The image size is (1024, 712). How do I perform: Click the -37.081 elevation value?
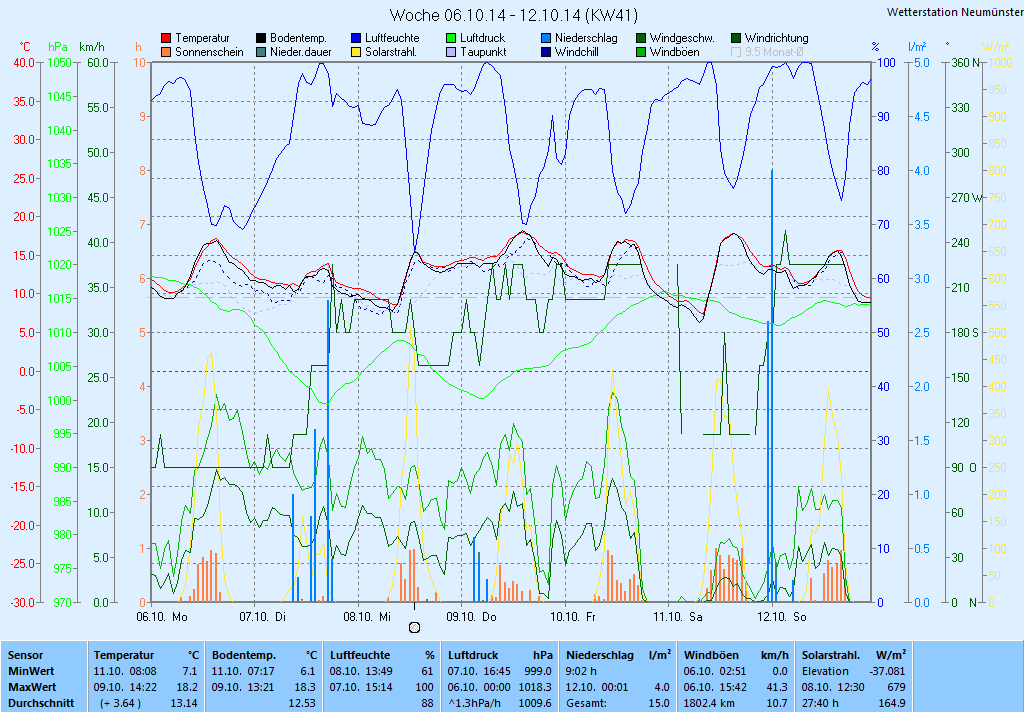click(888, 672)
